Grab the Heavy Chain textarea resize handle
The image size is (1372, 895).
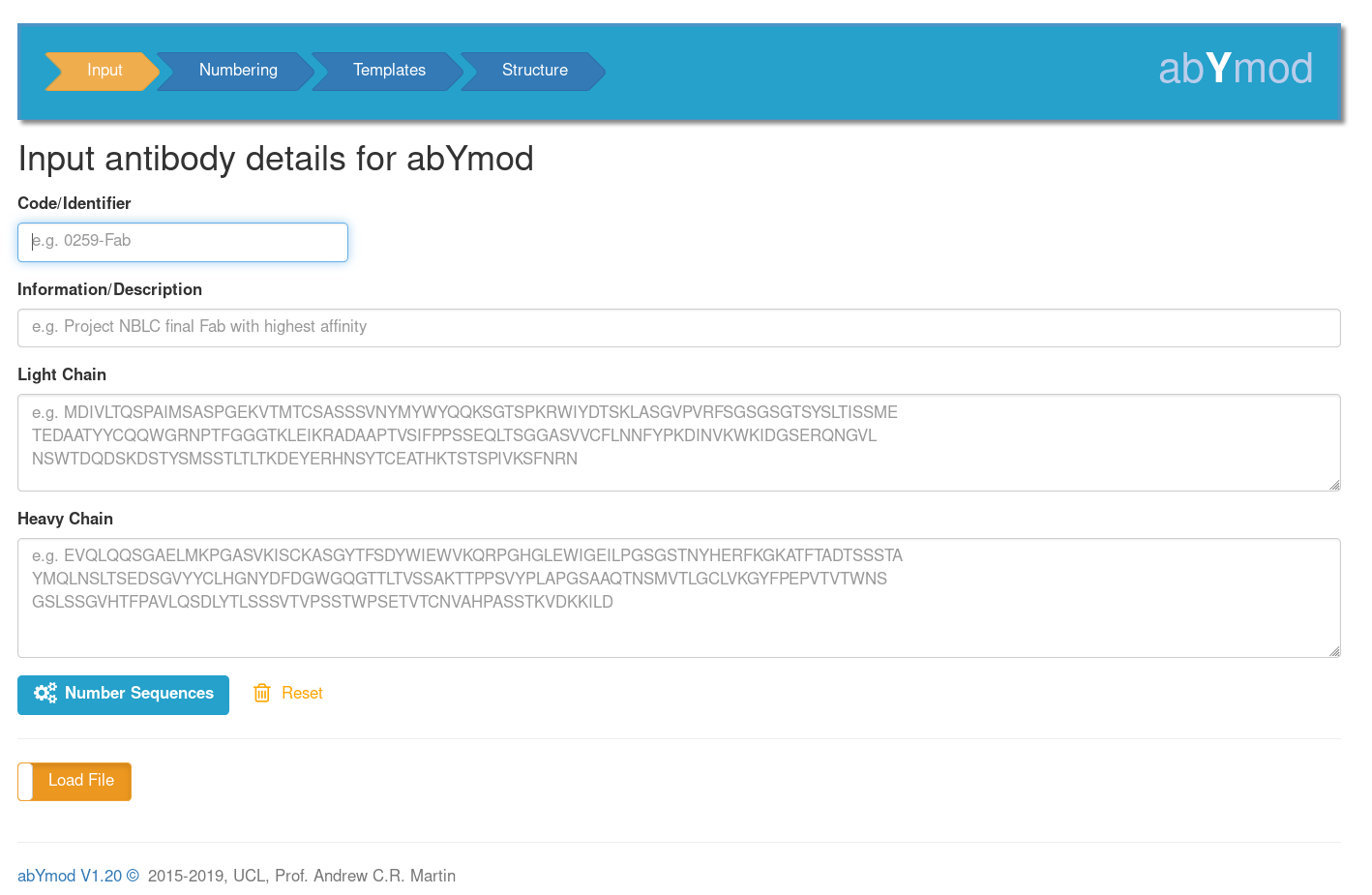[1334, 651]
